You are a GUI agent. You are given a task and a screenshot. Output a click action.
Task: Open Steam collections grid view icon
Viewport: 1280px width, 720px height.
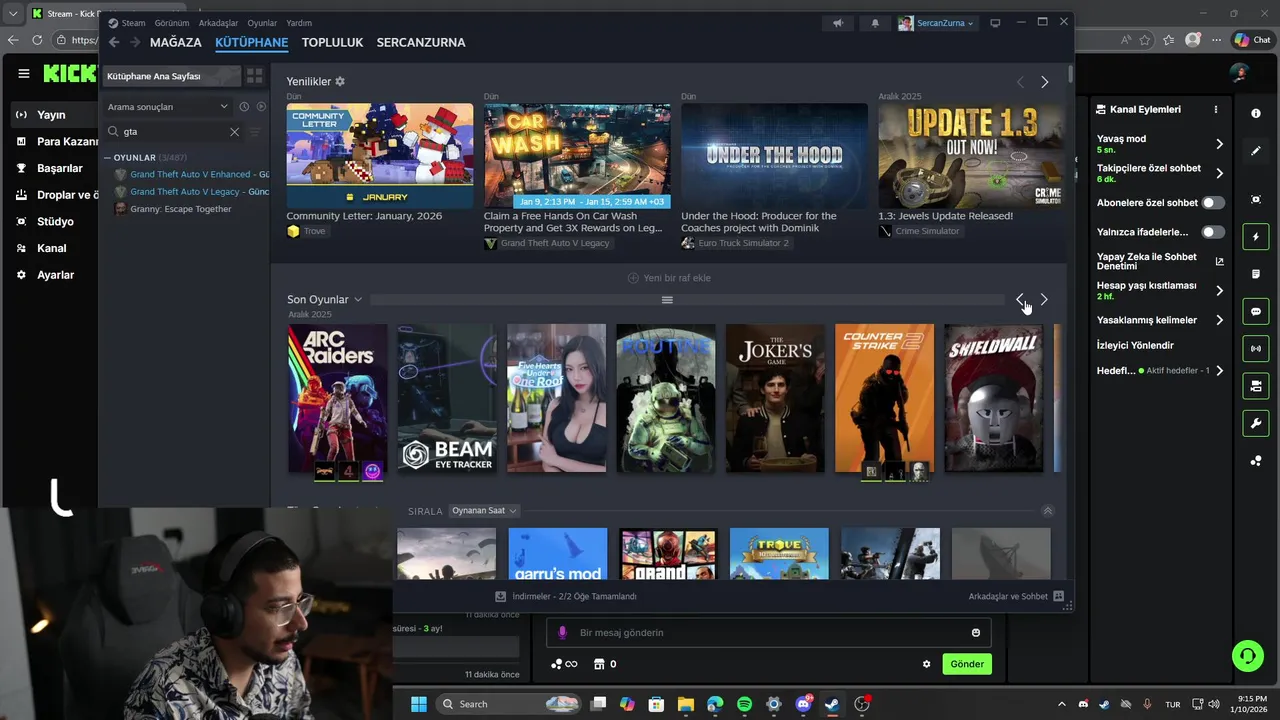click(255, 76)
